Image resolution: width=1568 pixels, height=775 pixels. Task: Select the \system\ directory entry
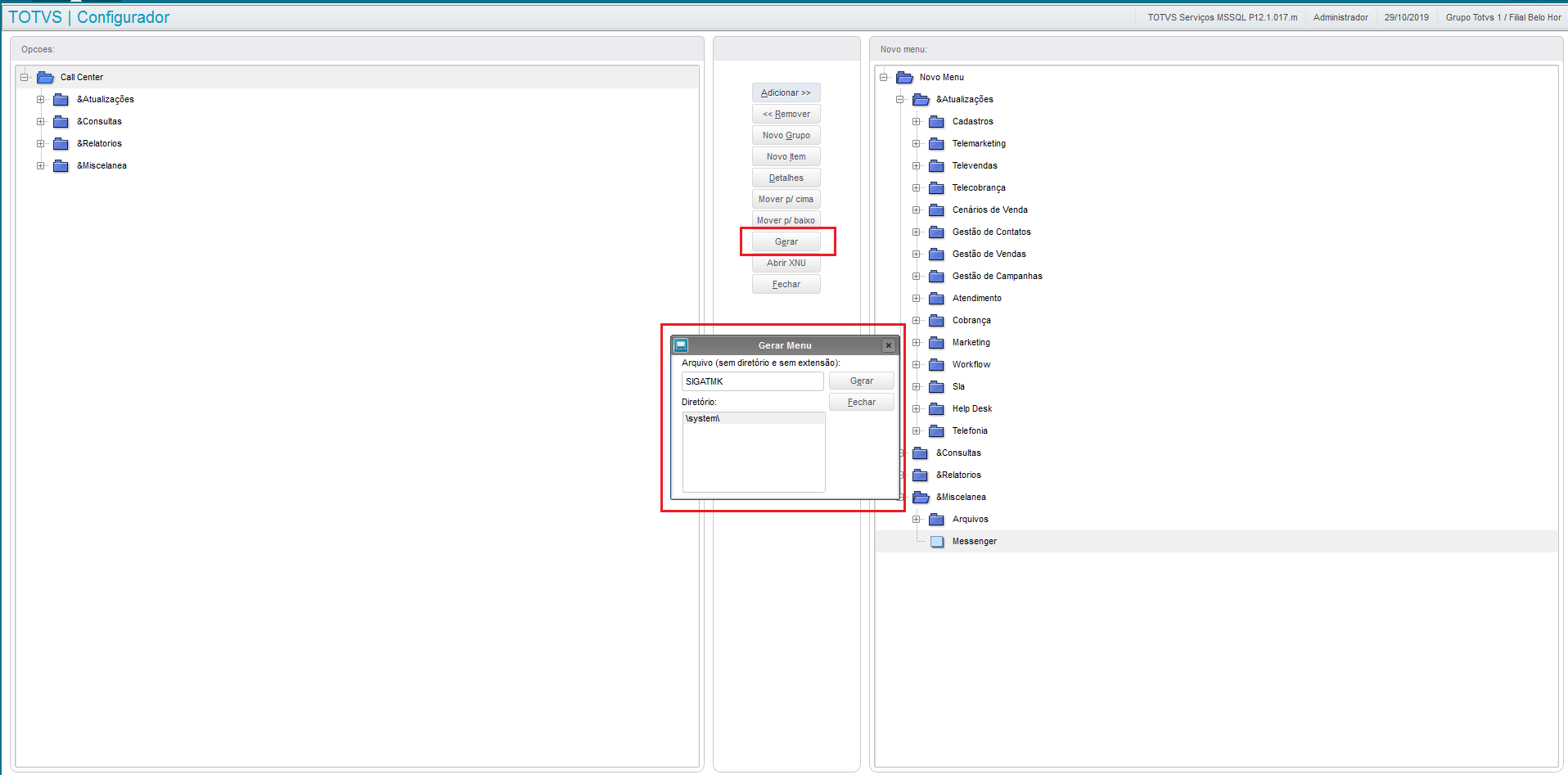coord(754,418)
